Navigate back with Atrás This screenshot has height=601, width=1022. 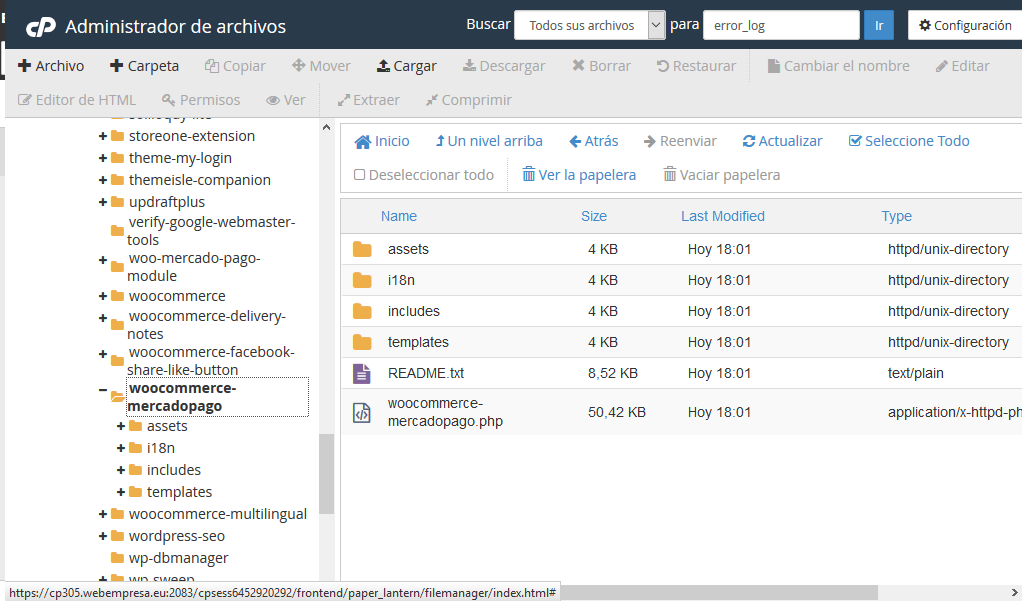[593, 141]
